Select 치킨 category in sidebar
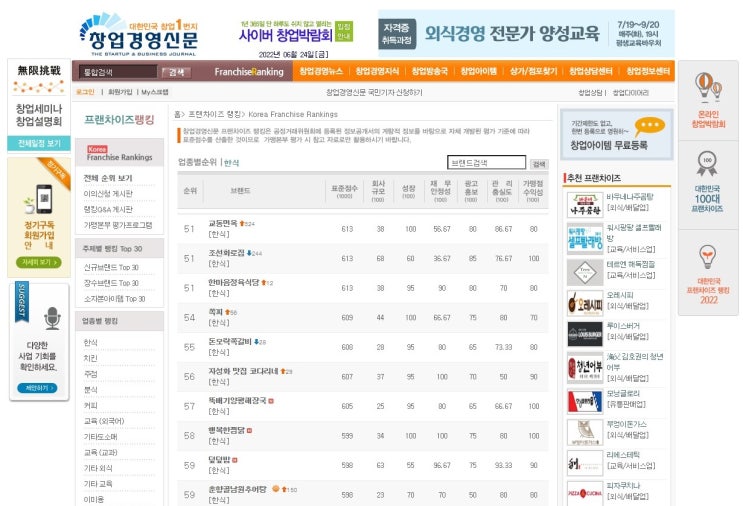 click(x=91, y=358)
